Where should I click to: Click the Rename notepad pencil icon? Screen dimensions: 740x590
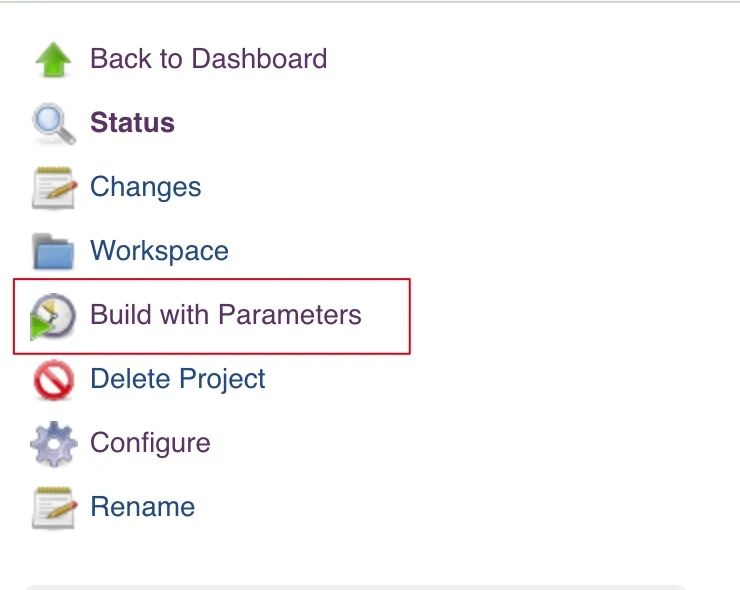54,508
